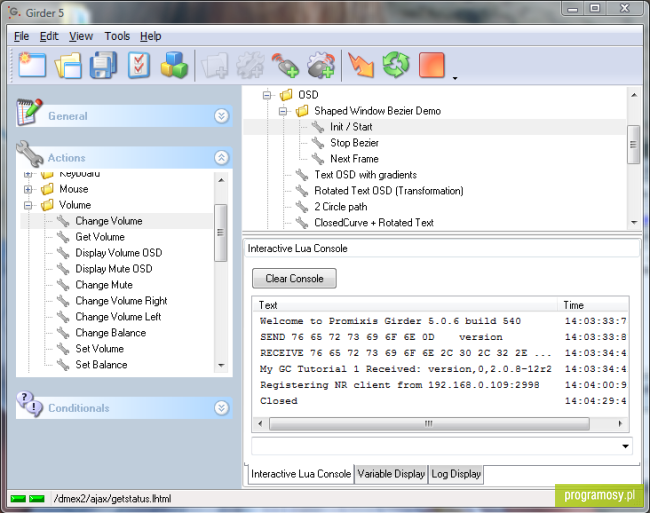Select the Interactive Lua Console tab
Viewport: 650px width, 513px height.
(x=301, y=474)
